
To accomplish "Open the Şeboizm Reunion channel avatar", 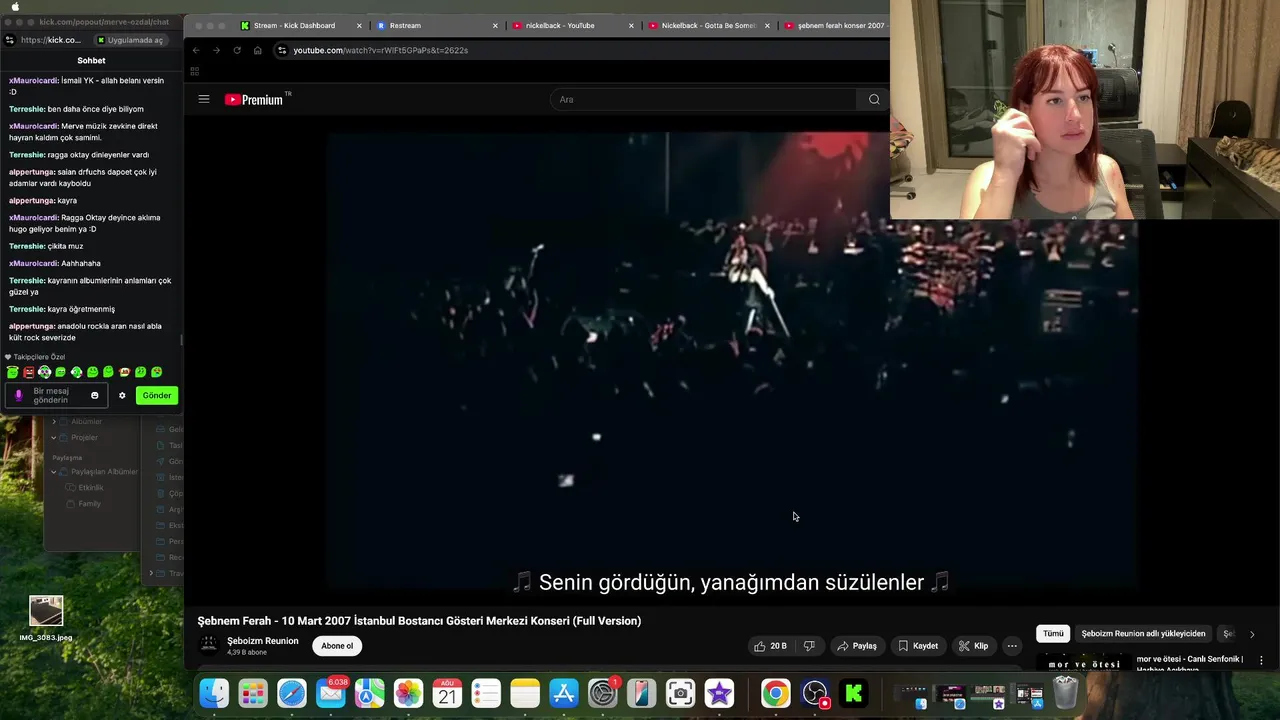I will (208, 646).
